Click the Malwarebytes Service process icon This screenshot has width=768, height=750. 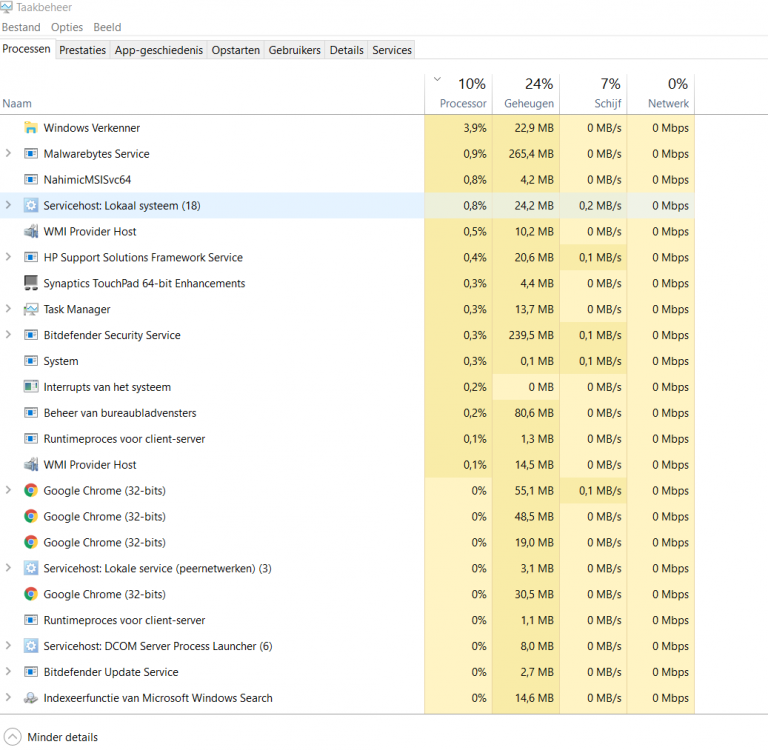(x=30, y=154)
